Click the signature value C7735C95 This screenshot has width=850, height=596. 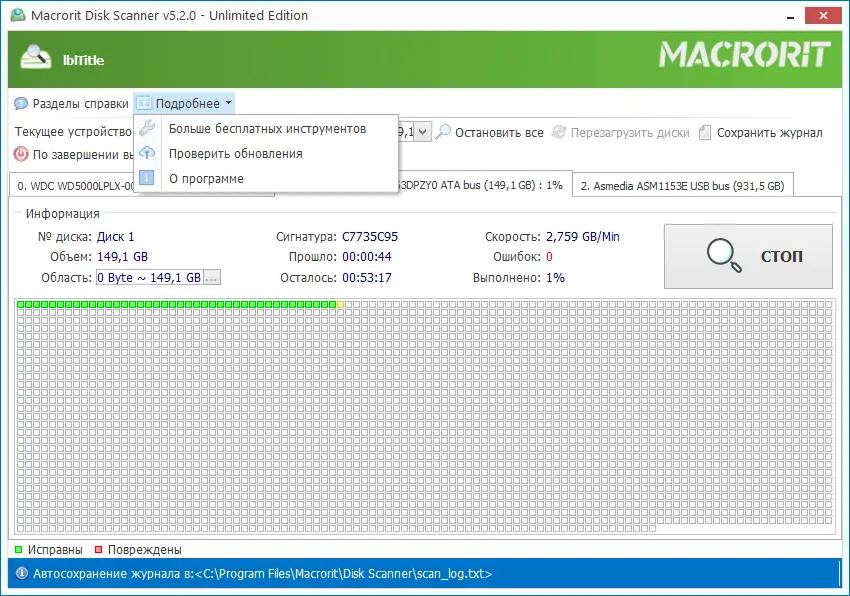point(370,237)
